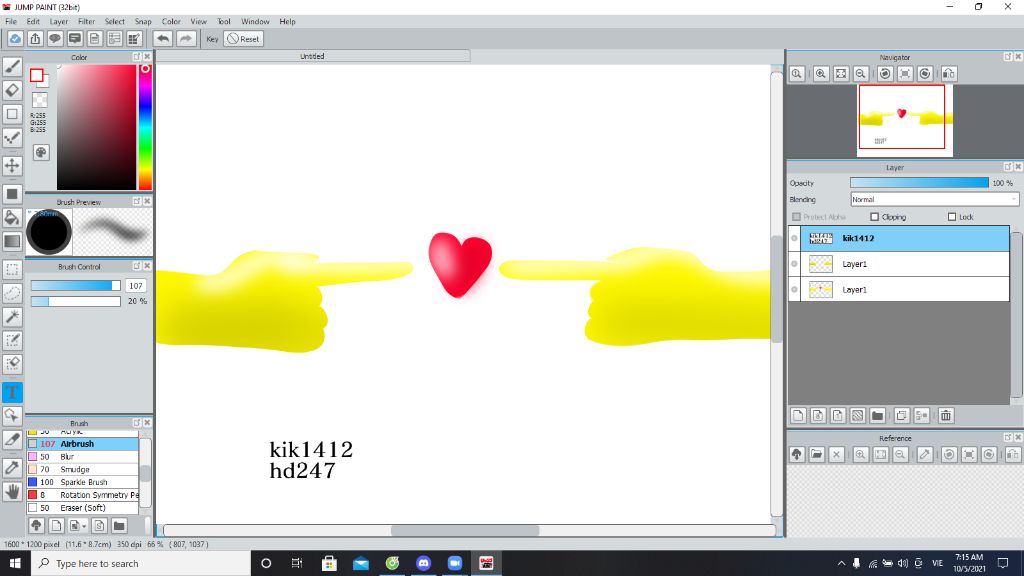Screen dimensions: 1024x576
Task: Delete layer with trash icon
Action: point(946,415)
